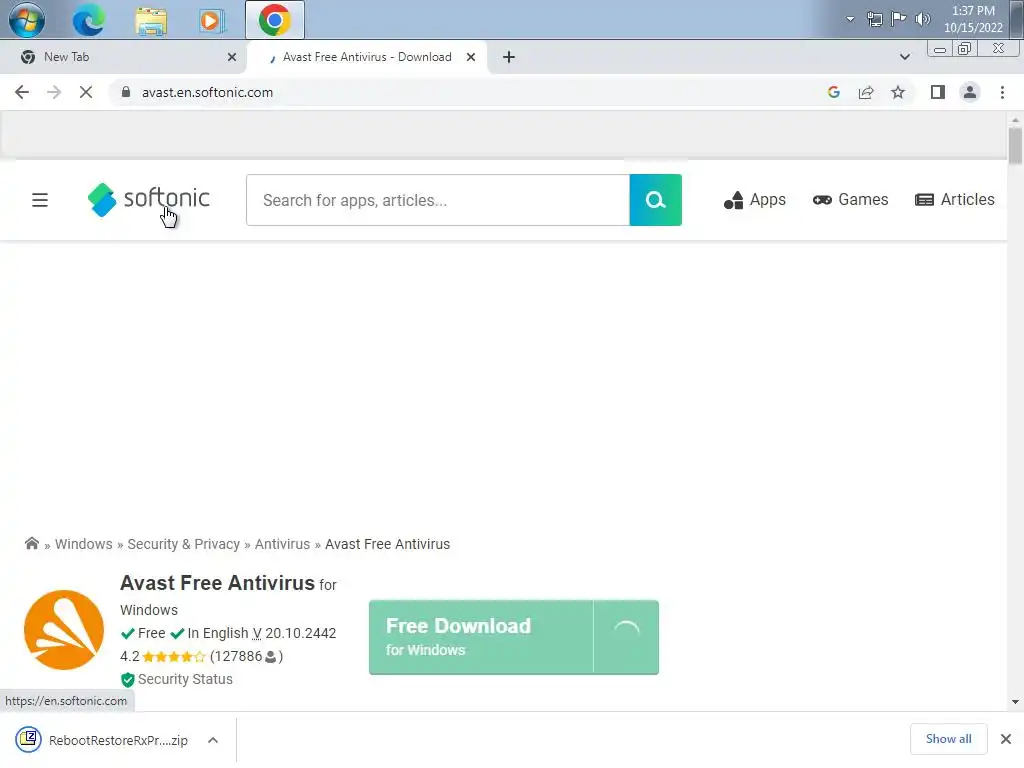Go to the Windows breadcrumb link
Screen dimensions: 1024x768
pyautogui.click(x=84, y=544)
